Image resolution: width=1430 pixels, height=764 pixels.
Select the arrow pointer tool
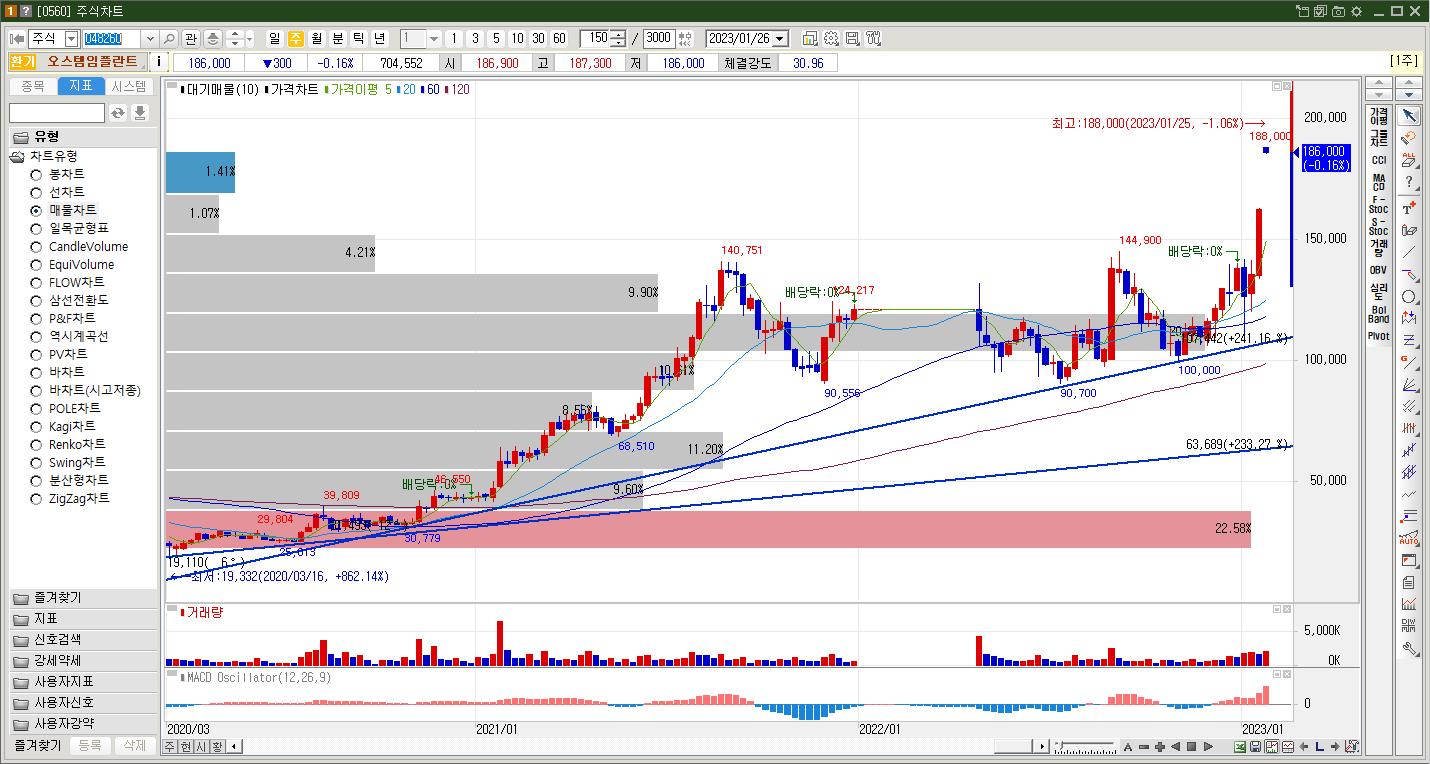tap(1409, 116)
